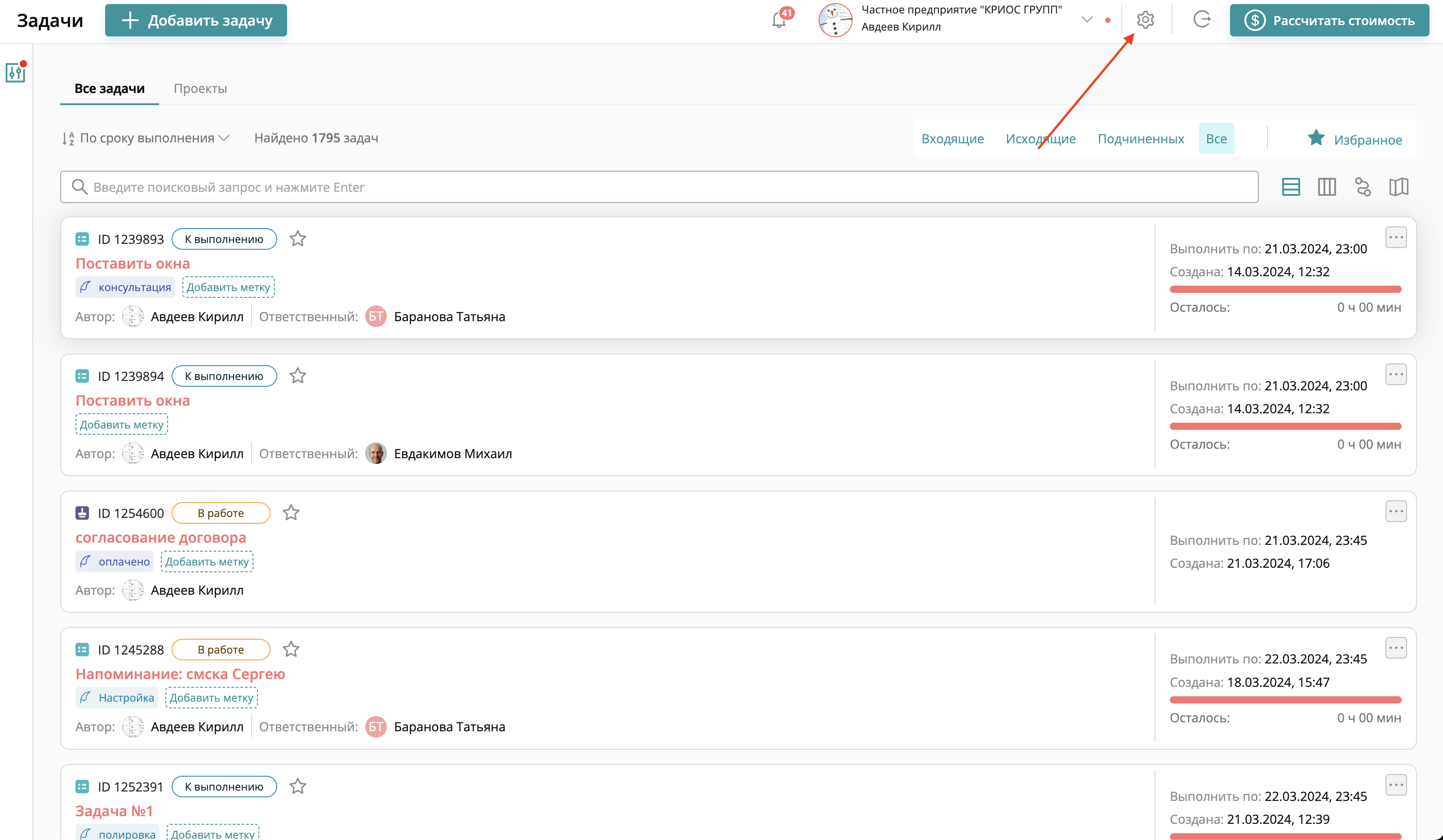
Task: Click the task search input field
Action: [x=659, y=187]
